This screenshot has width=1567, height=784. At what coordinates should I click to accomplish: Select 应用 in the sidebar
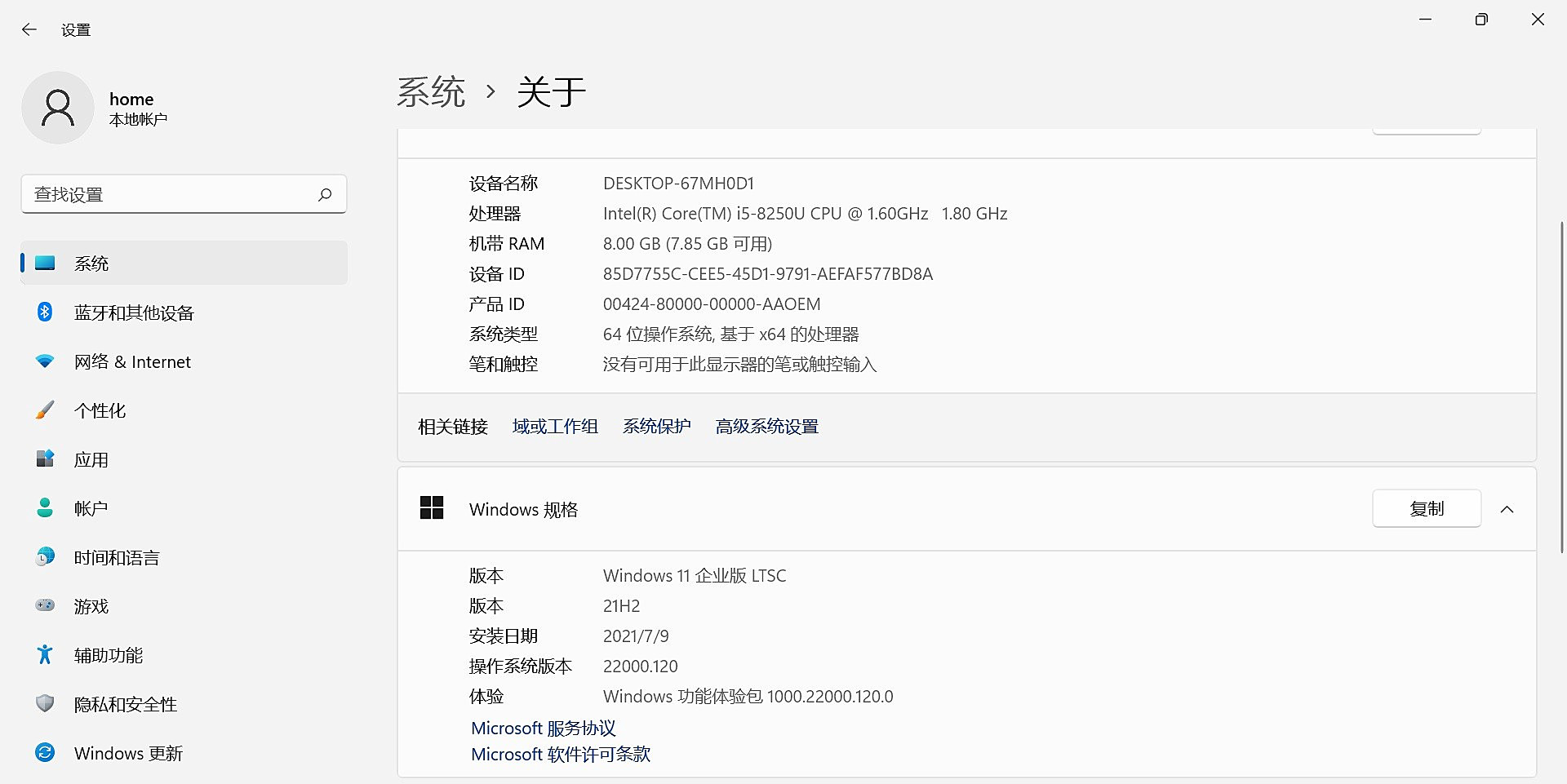click(184, 458)
